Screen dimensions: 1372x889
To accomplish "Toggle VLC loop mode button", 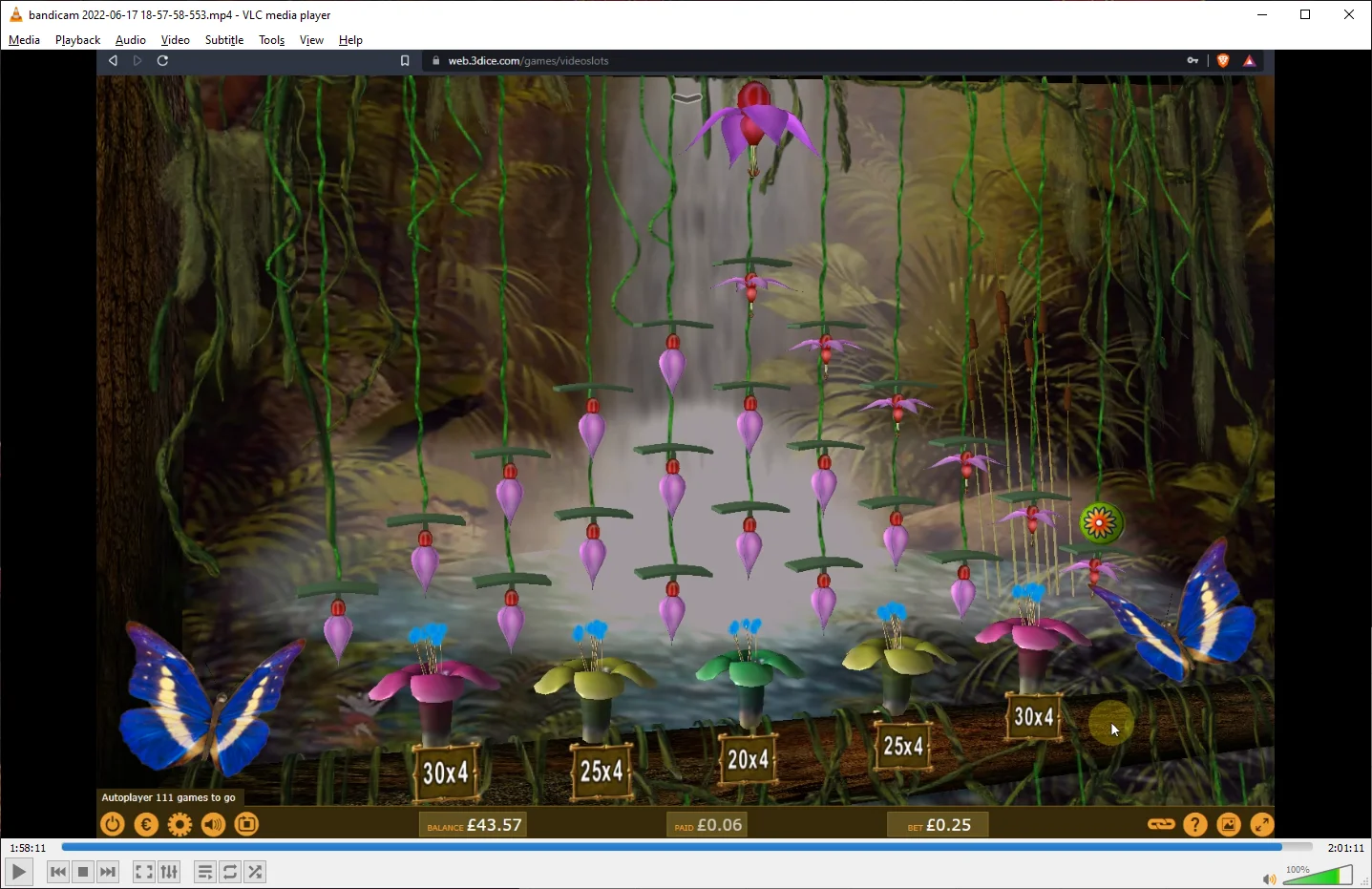I will click(x=230, y=872).
